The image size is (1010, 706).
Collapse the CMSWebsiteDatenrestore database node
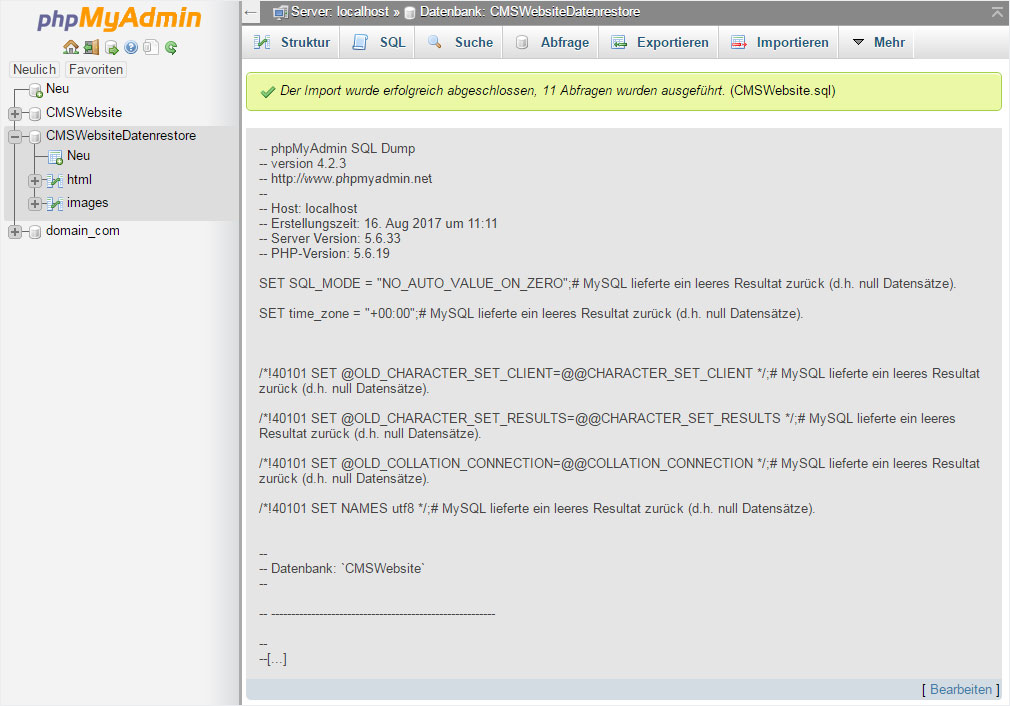(15, 137)
